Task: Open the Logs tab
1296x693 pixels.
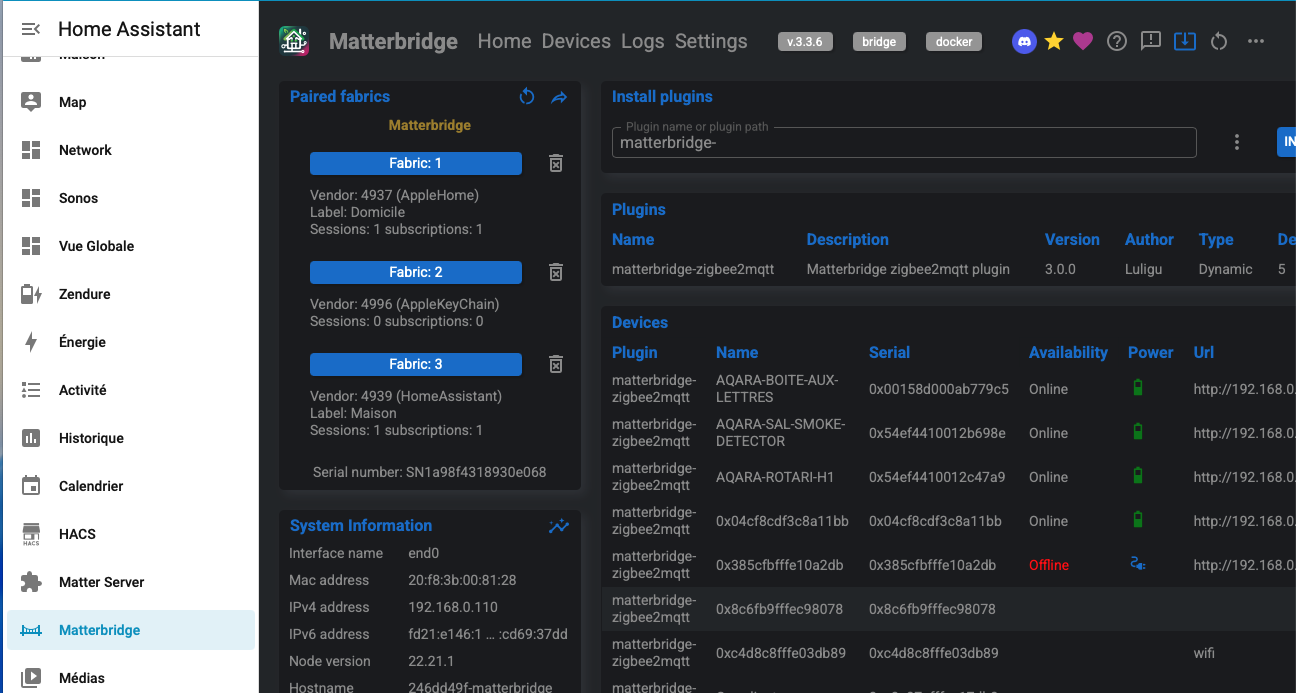Action: [642, 41]
